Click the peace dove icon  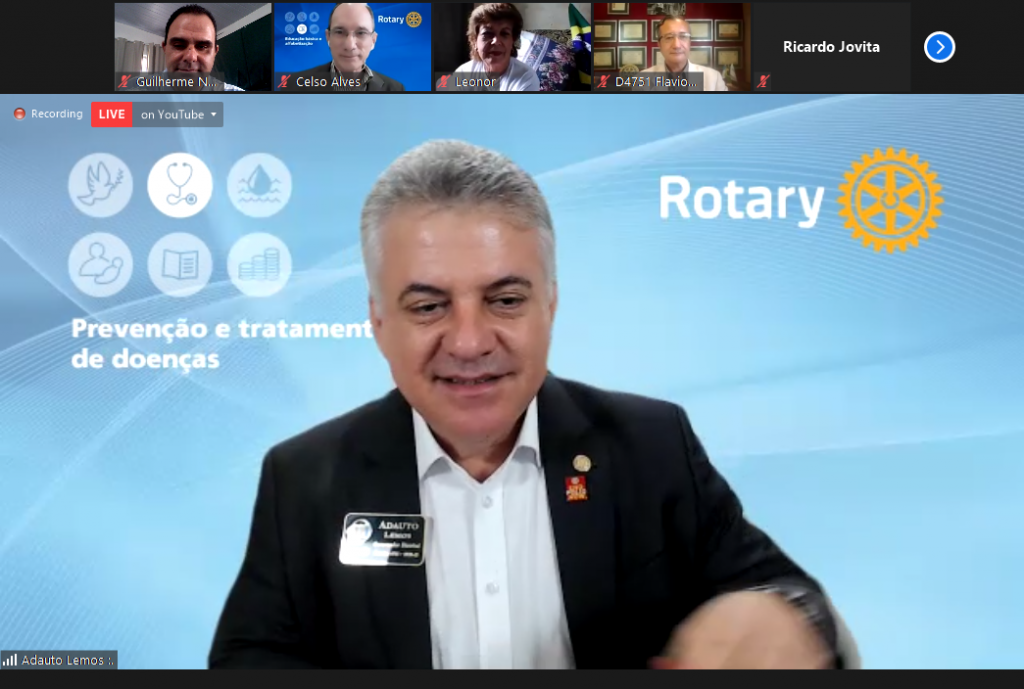coord(100,185)
